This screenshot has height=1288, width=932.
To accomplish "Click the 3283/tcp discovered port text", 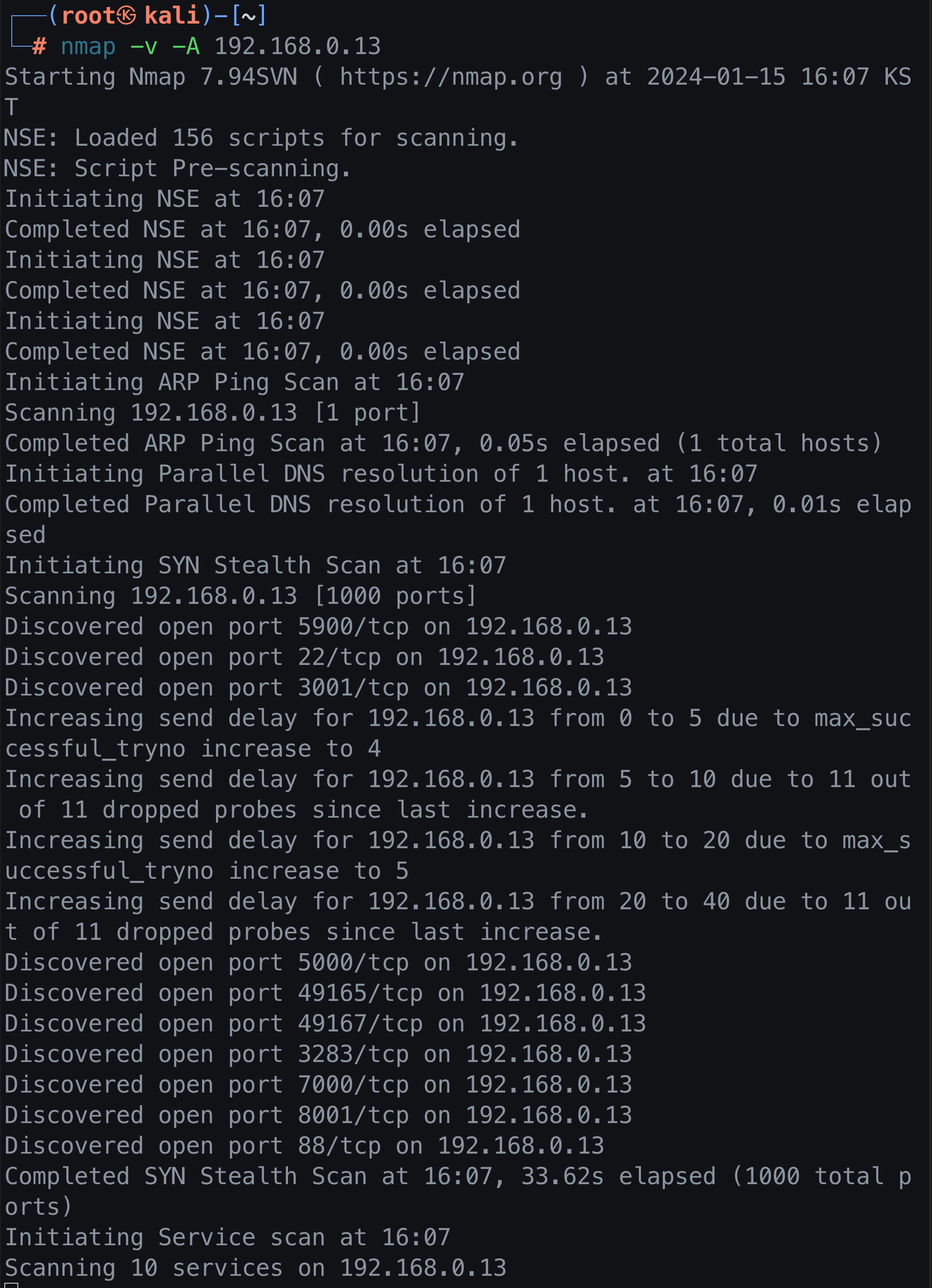I will [x=353, y=1054].
